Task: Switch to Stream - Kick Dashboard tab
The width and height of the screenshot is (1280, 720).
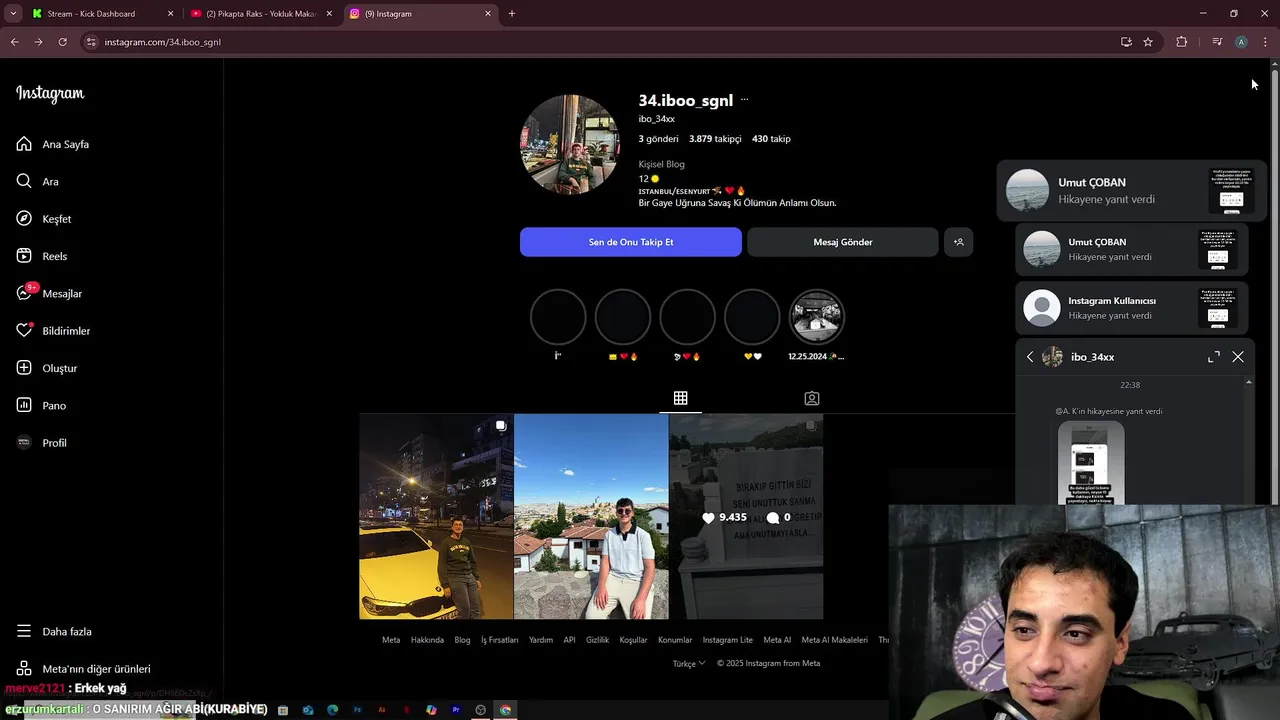Action: click(101, 14)
